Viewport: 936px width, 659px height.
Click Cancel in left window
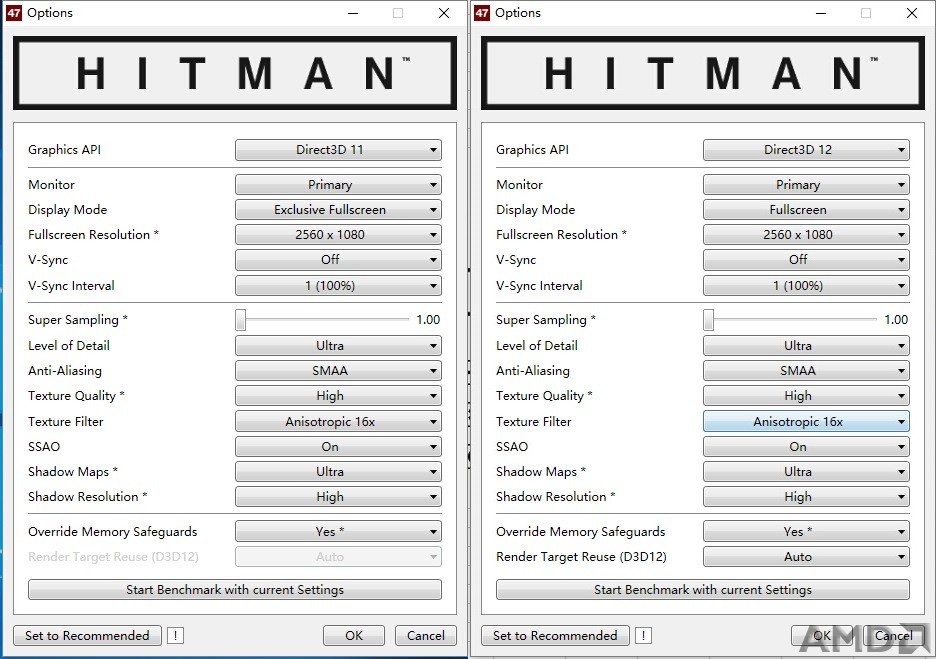pos(426,636)
